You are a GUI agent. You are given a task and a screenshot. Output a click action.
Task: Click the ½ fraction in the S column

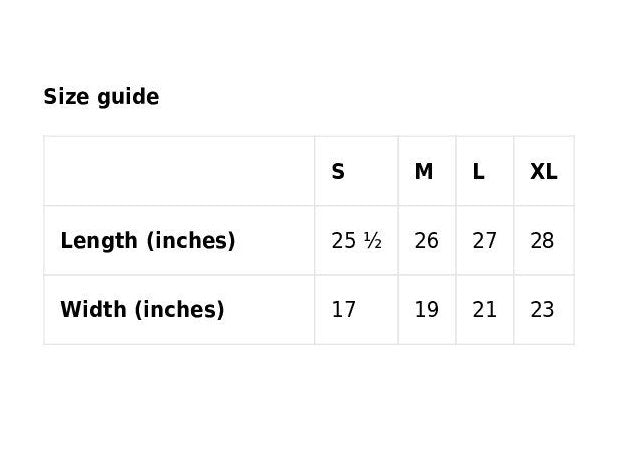click(373, 241)
